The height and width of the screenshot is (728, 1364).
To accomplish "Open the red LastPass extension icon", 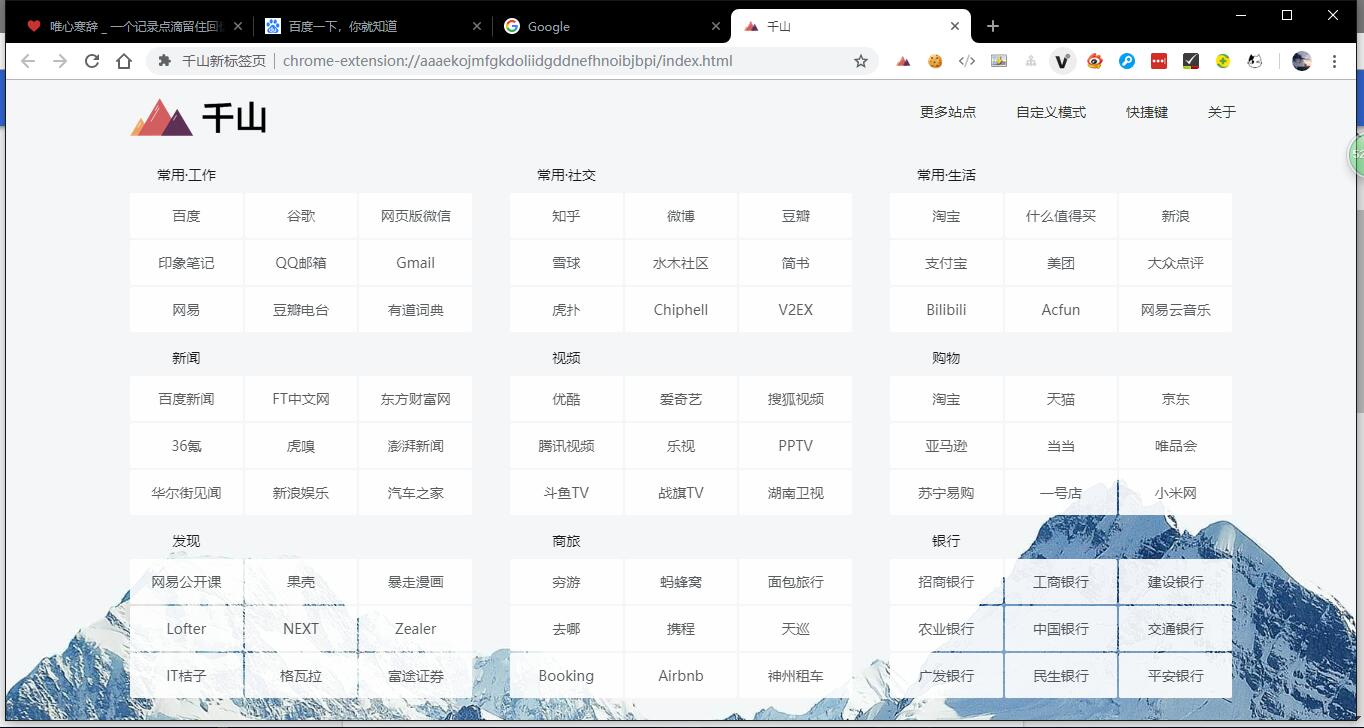I will click(1159, 61).
